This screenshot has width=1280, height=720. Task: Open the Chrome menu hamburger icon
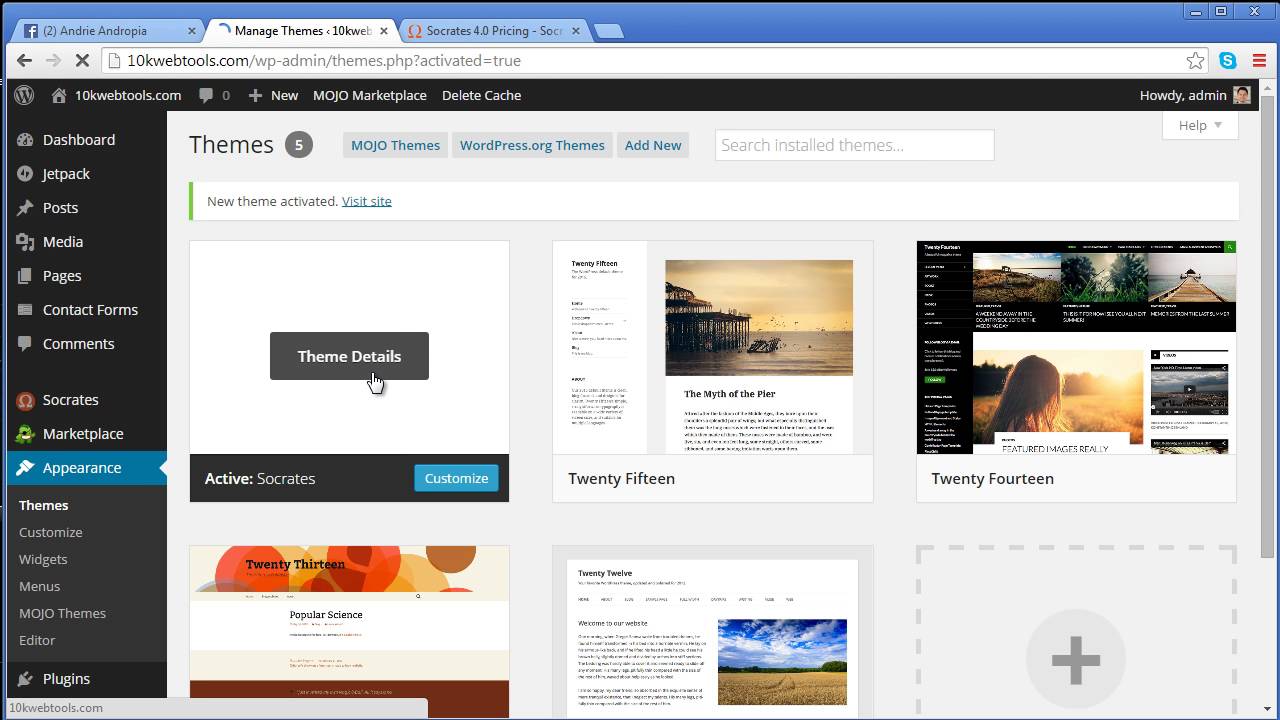[1259, 61]
